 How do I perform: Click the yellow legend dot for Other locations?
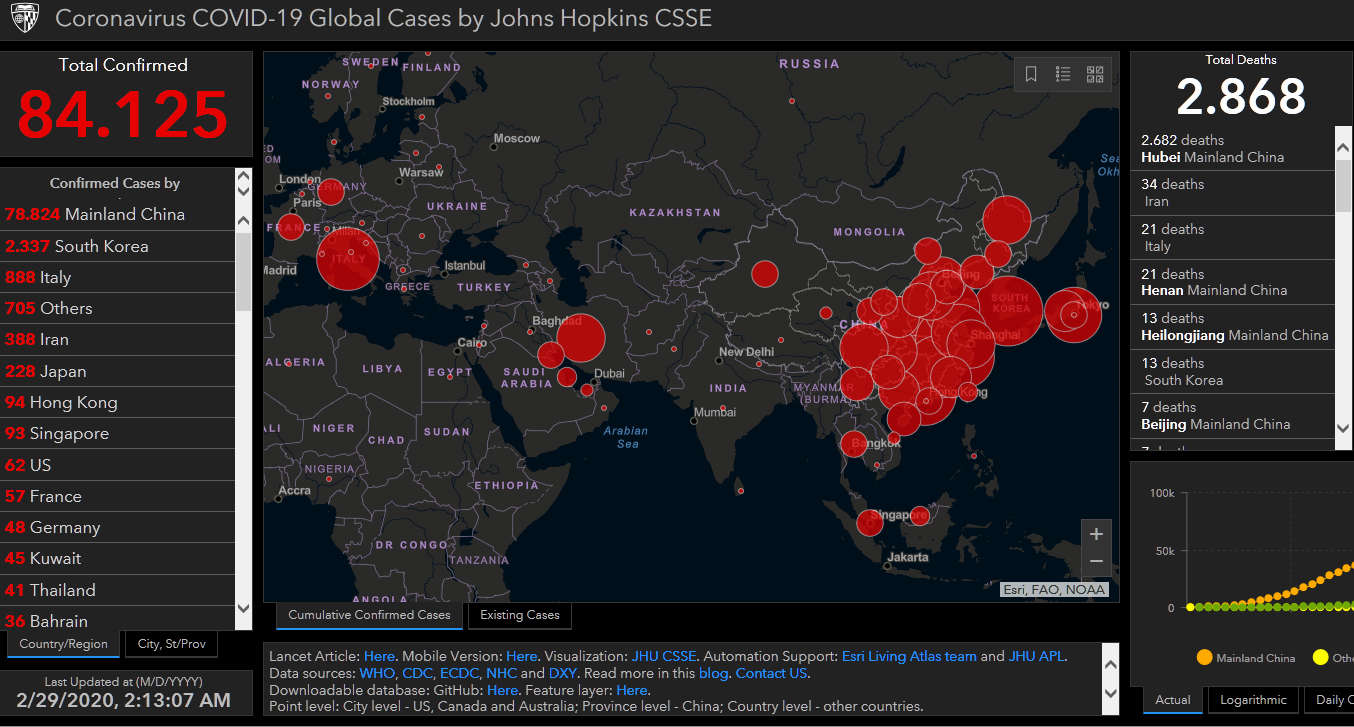tap(1320, 657)
